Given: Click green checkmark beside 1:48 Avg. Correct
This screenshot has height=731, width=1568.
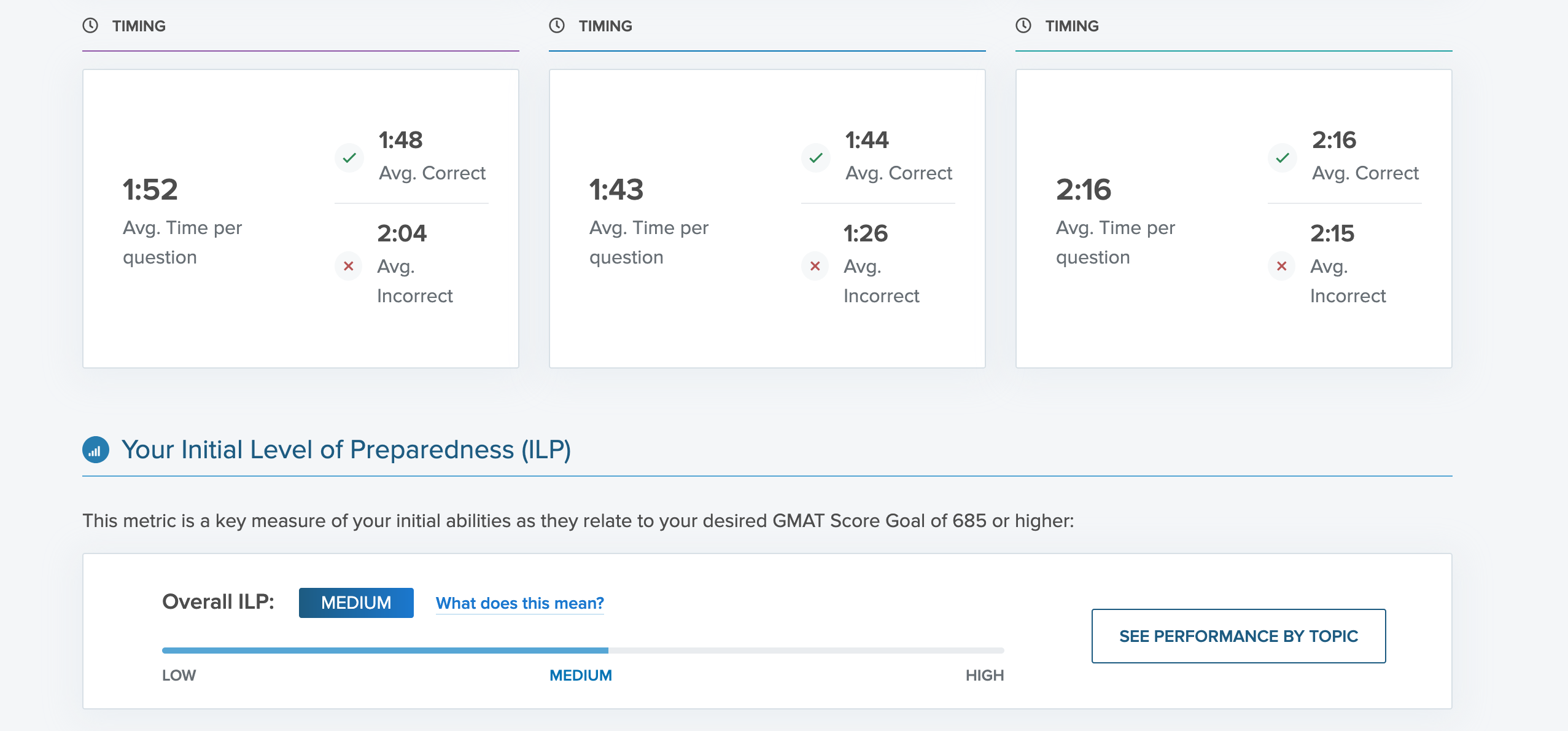Looking at the screenshot, I should 349,158.
